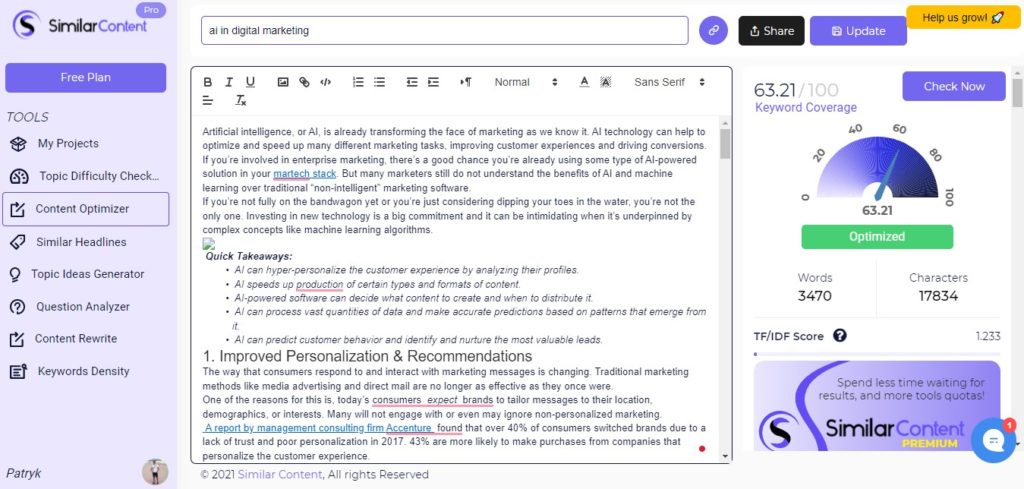
Task: Click the editor's vertical scrollbar thumb
Action: coord(725,144)
